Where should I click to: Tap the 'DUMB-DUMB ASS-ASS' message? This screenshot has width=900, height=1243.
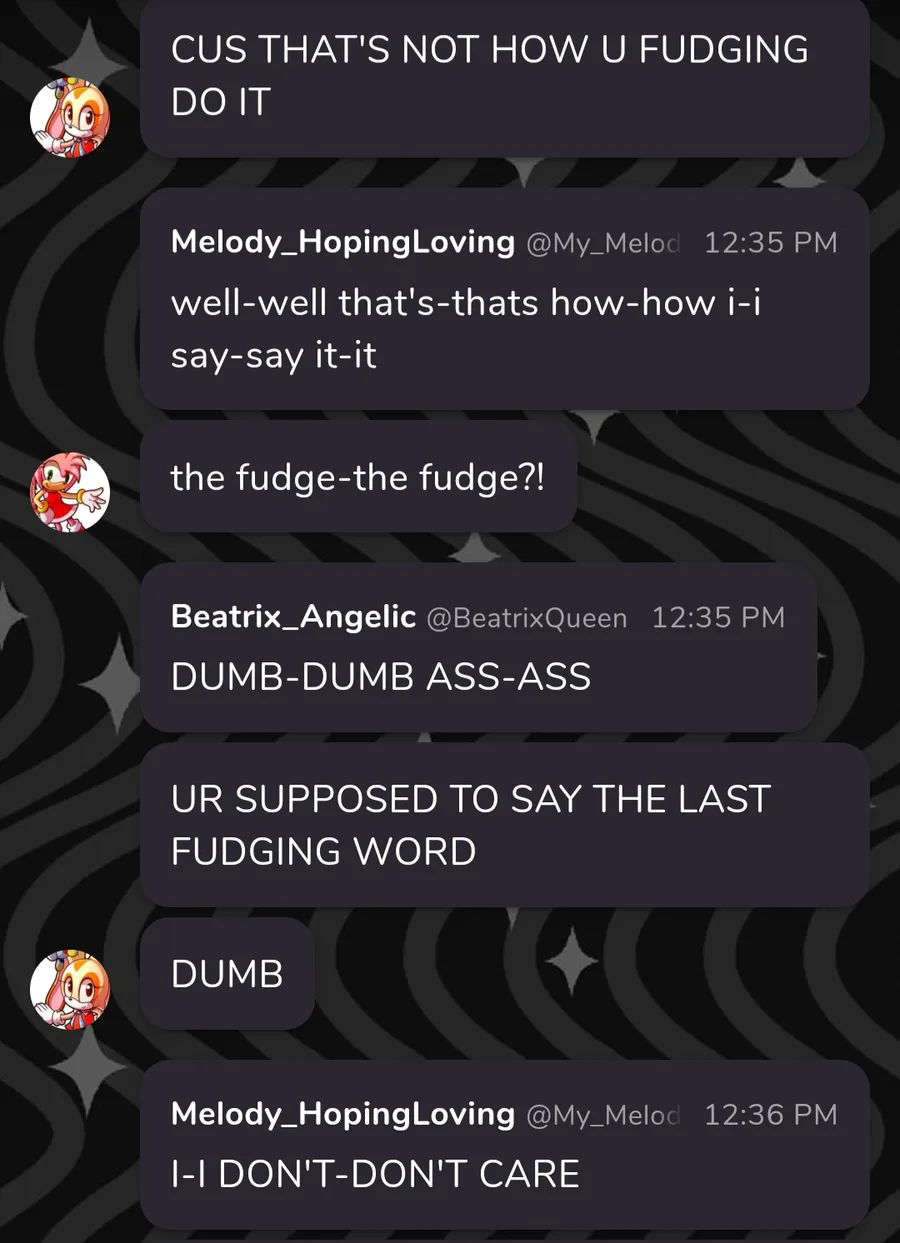click(x=478, y=648)
